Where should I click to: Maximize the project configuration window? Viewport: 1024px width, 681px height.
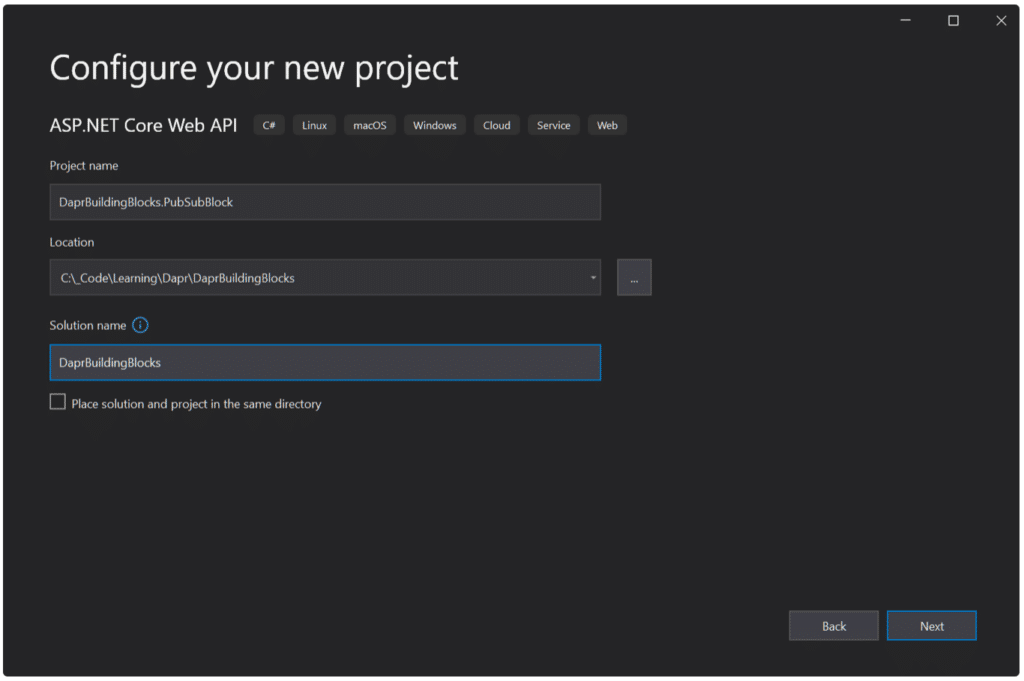tap(953, 20)
